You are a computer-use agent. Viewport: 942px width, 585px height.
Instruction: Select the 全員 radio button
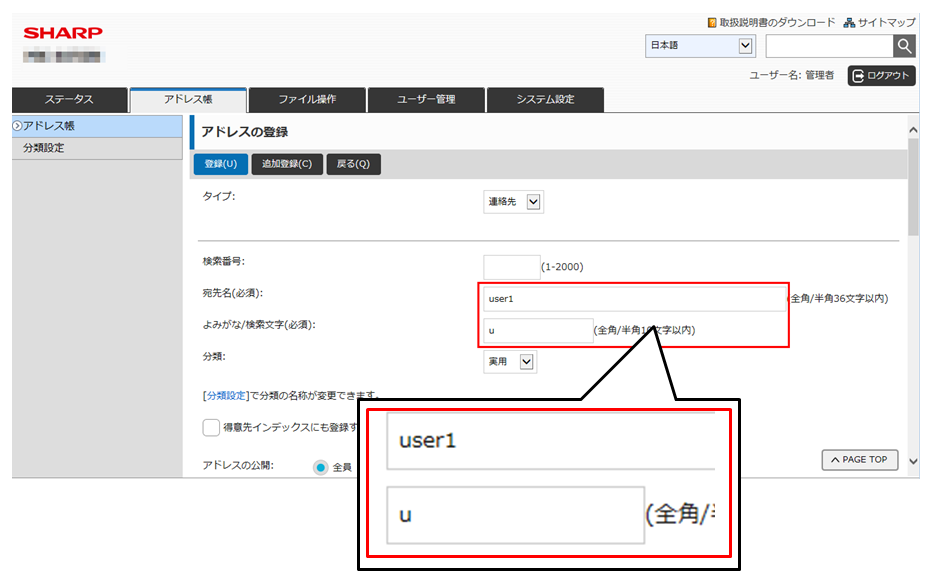[321, 467]
